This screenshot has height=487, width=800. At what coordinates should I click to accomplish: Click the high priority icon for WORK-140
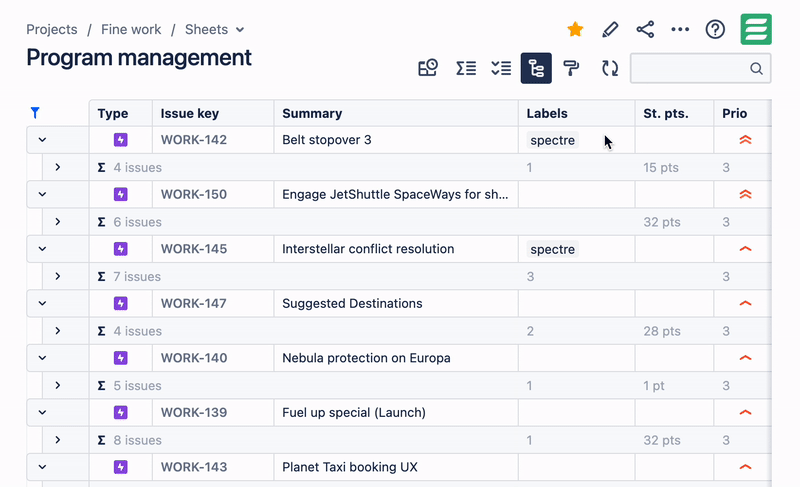point(745,358)
